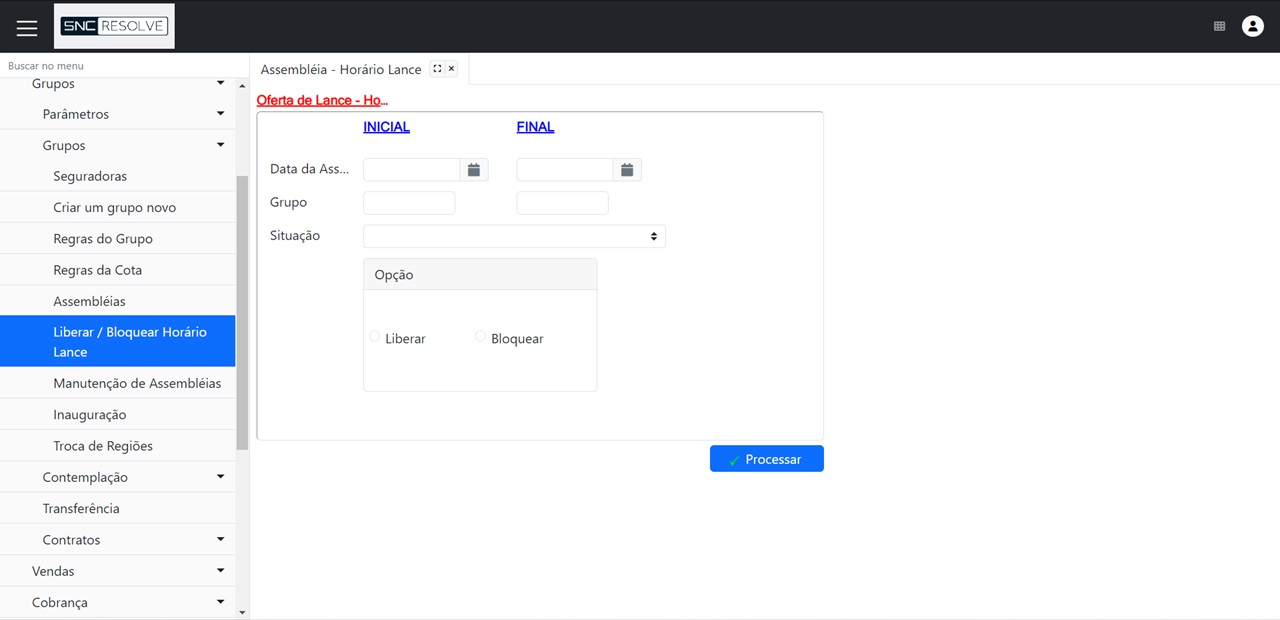Open Manutenção de Assembléias from sidebar
This screenshot has height=620, width=1280.
(137, 383)
